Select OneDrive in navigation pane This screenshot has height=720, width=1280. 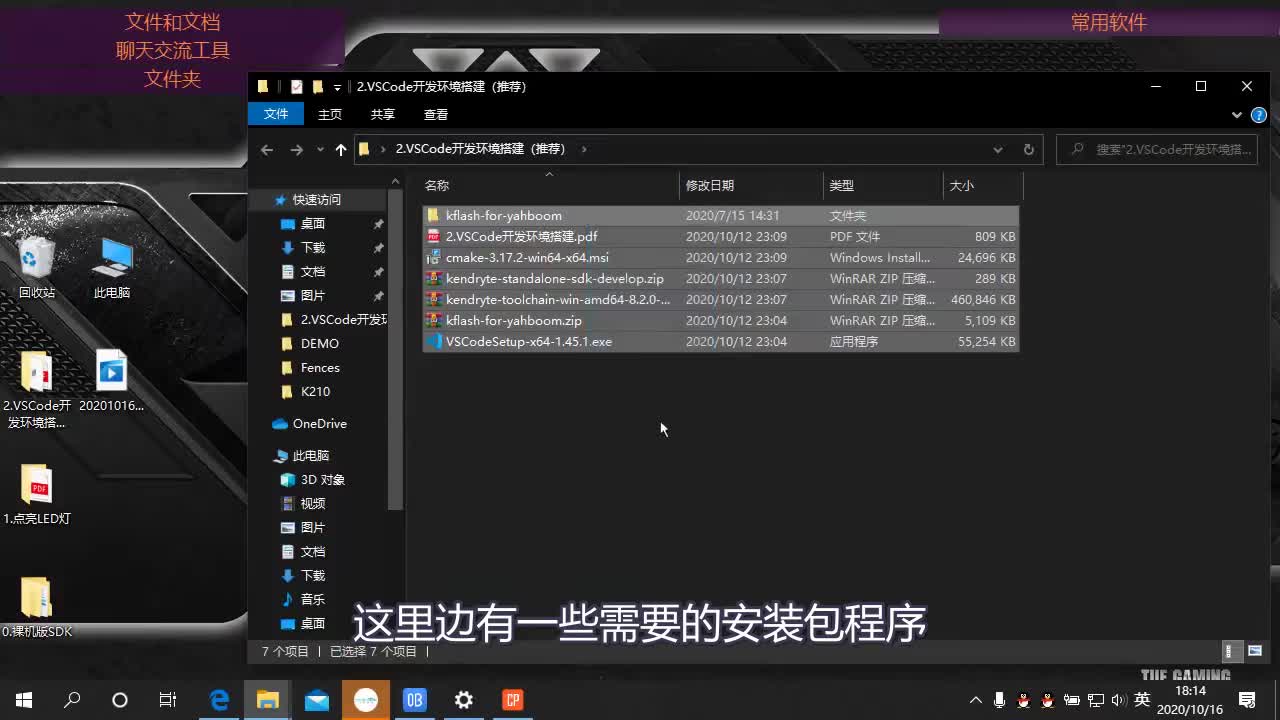(319, 424)
